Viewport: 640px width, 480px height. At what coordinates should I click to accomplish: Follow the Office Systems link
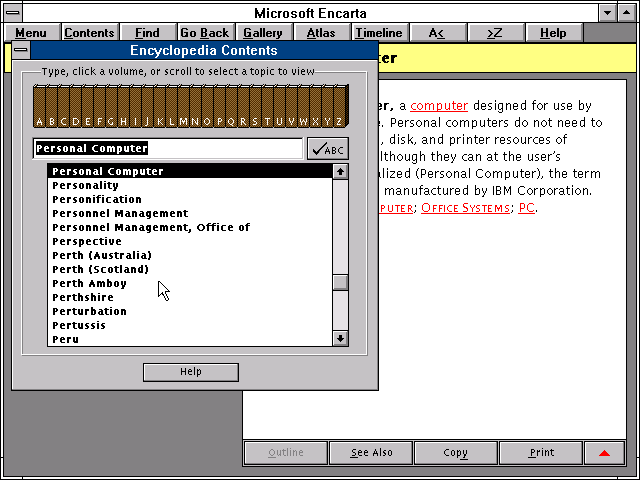pyautogui.click(x=465, y=208)
